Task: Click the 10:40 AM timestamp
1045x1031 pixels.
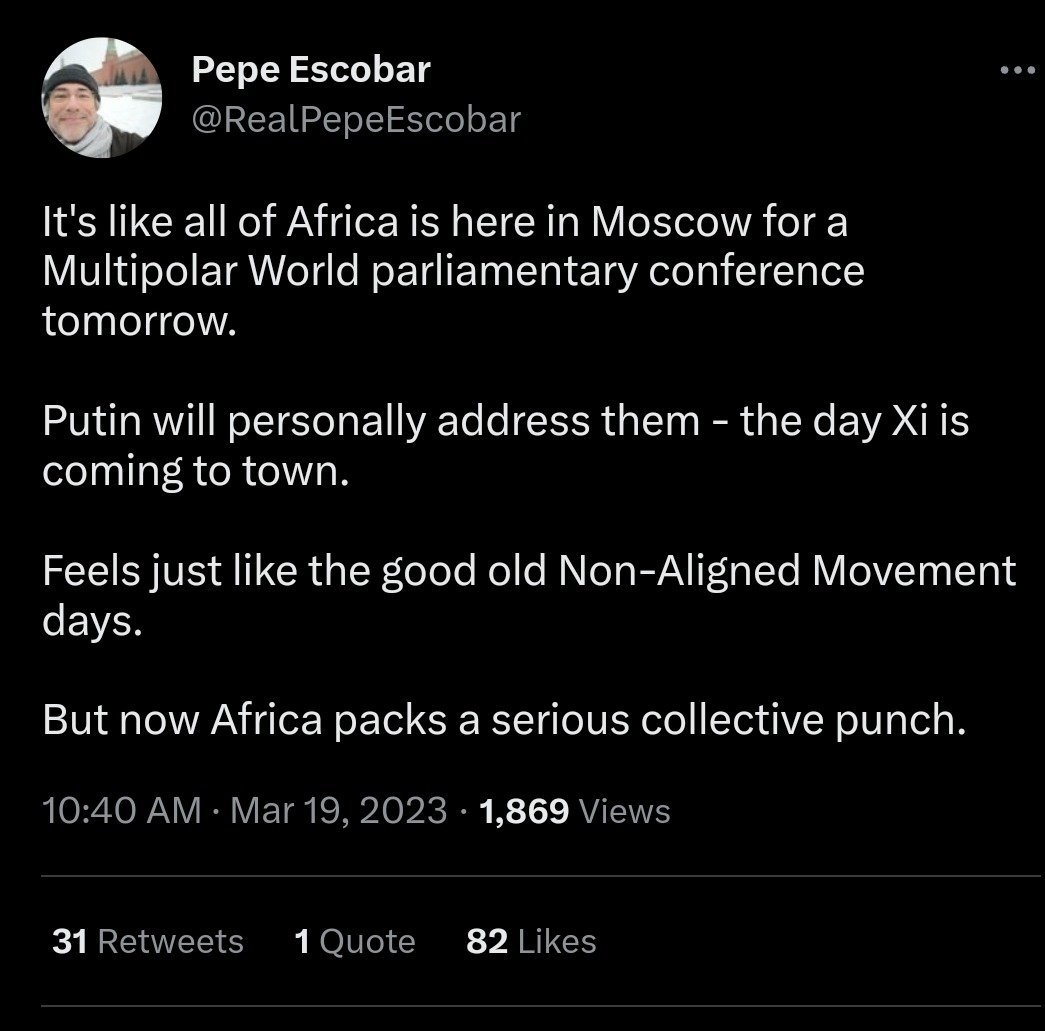Action: 122,810
